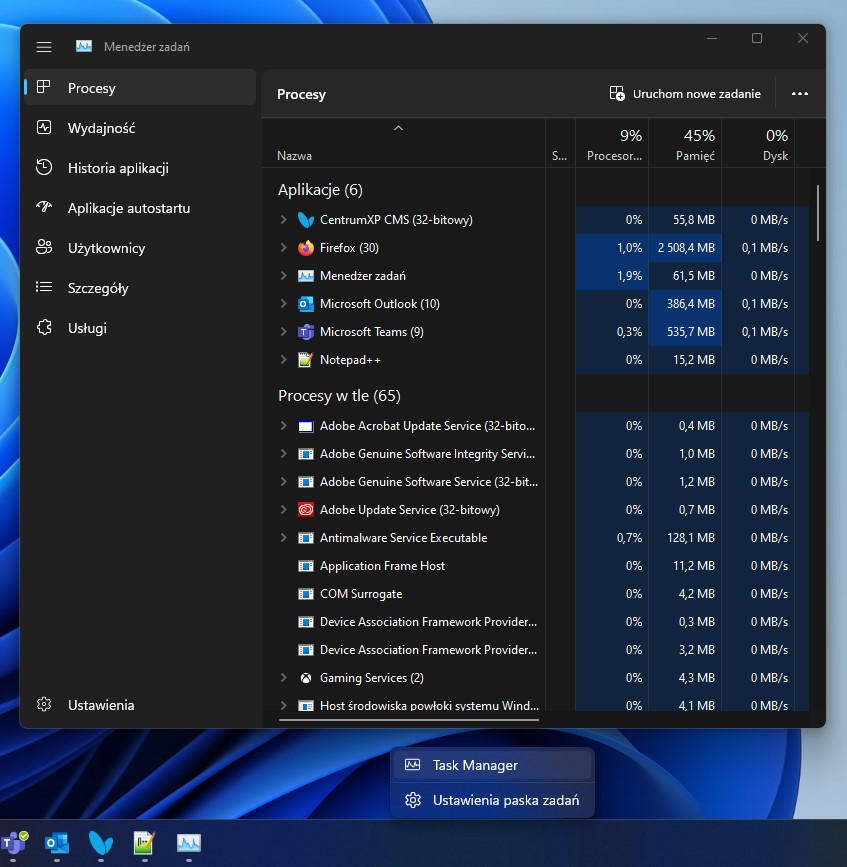This screenshot has width=847, height=867.
Task: Click the Firefox memory value 2 508,4 MB
Action: pos(686,248)
